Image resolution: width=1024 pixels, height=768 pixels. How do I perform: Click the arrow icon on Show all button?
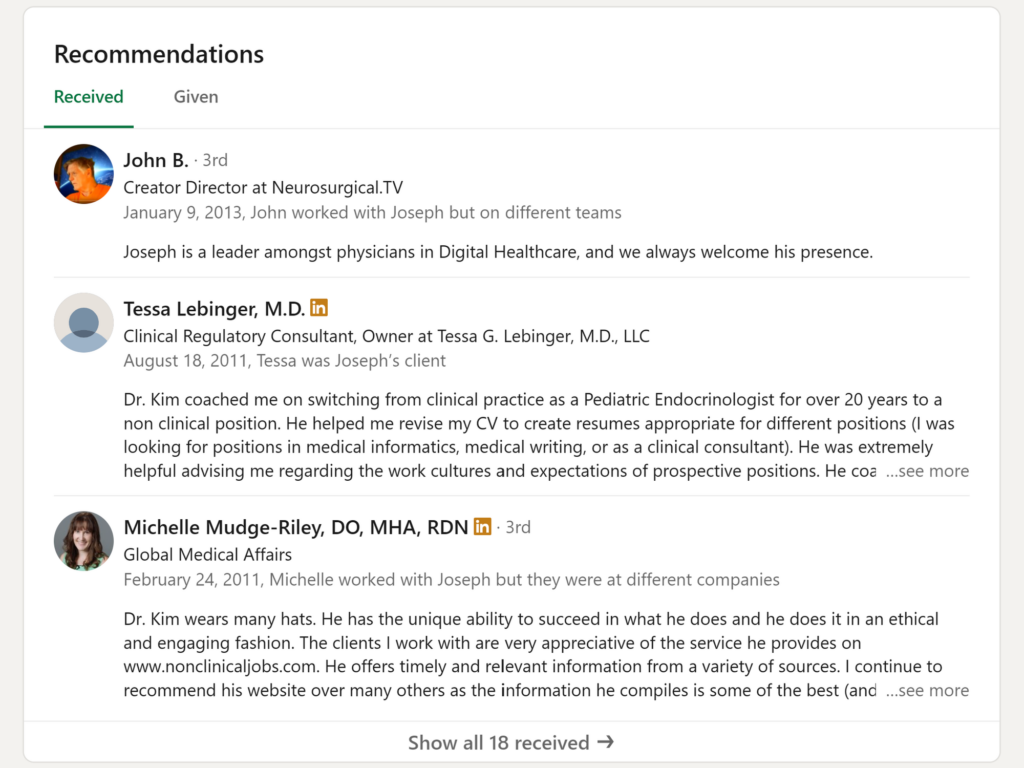(605, 742)
